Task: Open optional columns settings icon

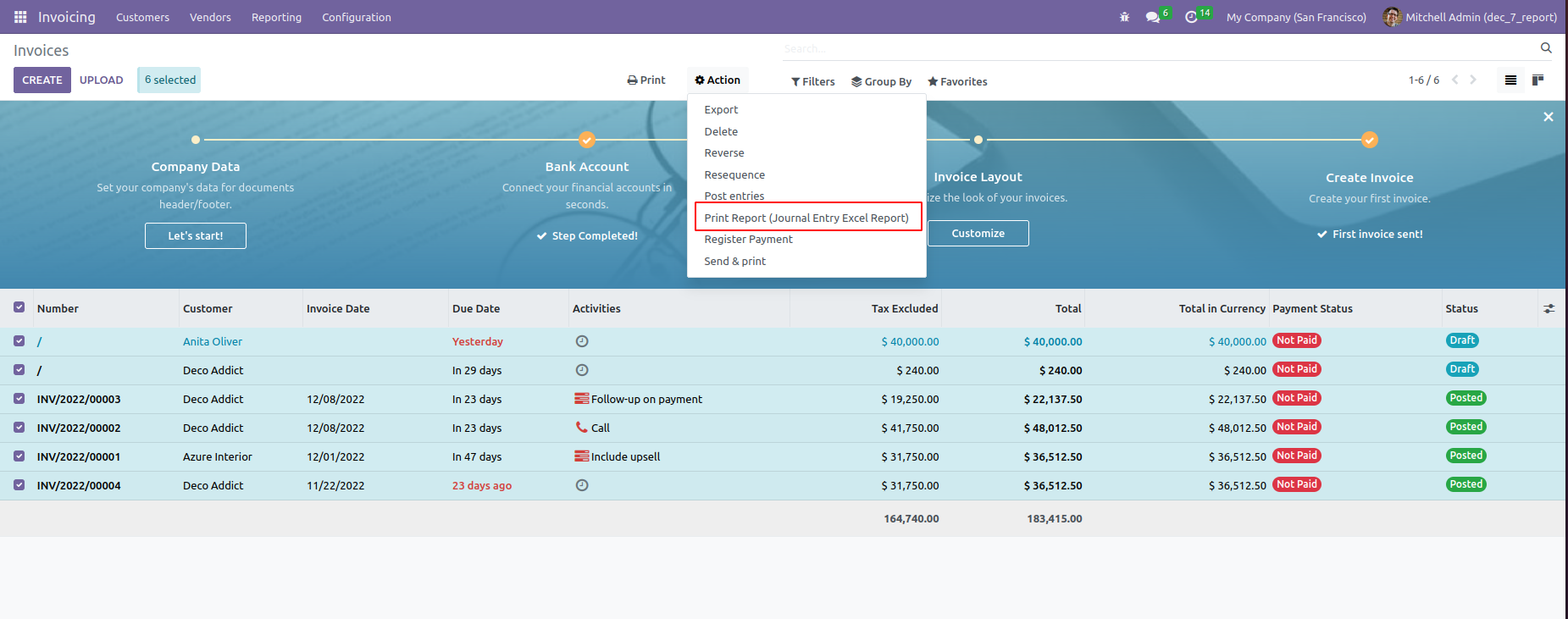Action: click(x=1549, y=309)
